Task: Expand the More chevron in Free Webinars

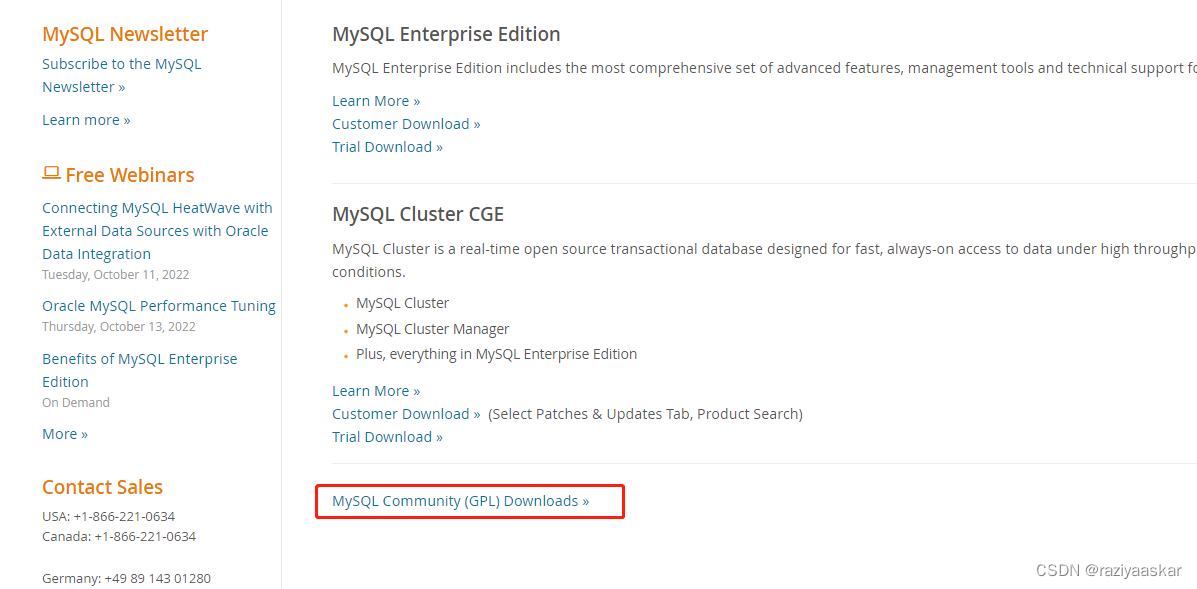Action: click(x=85, y=433)
